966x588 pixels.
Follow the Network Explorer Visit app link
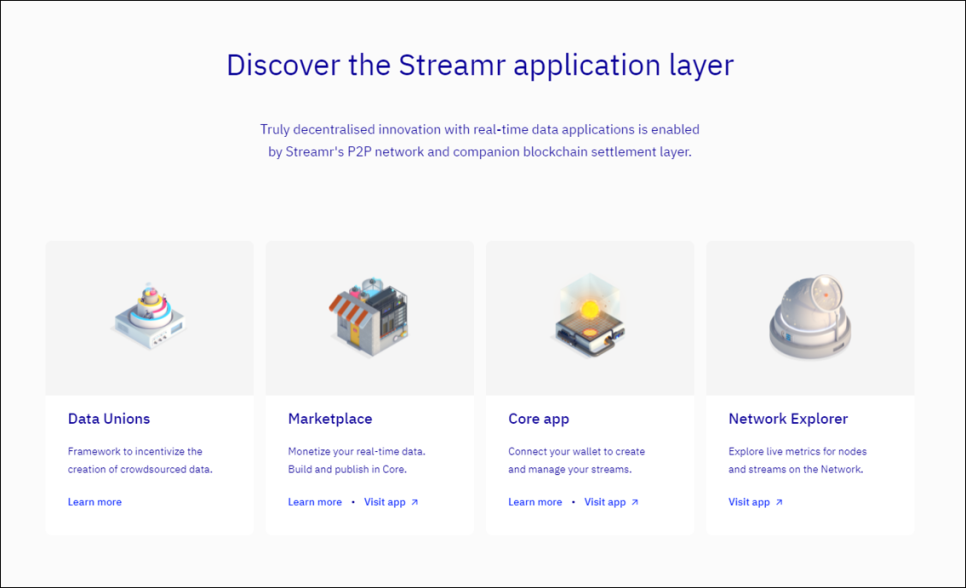click(755, 502)
